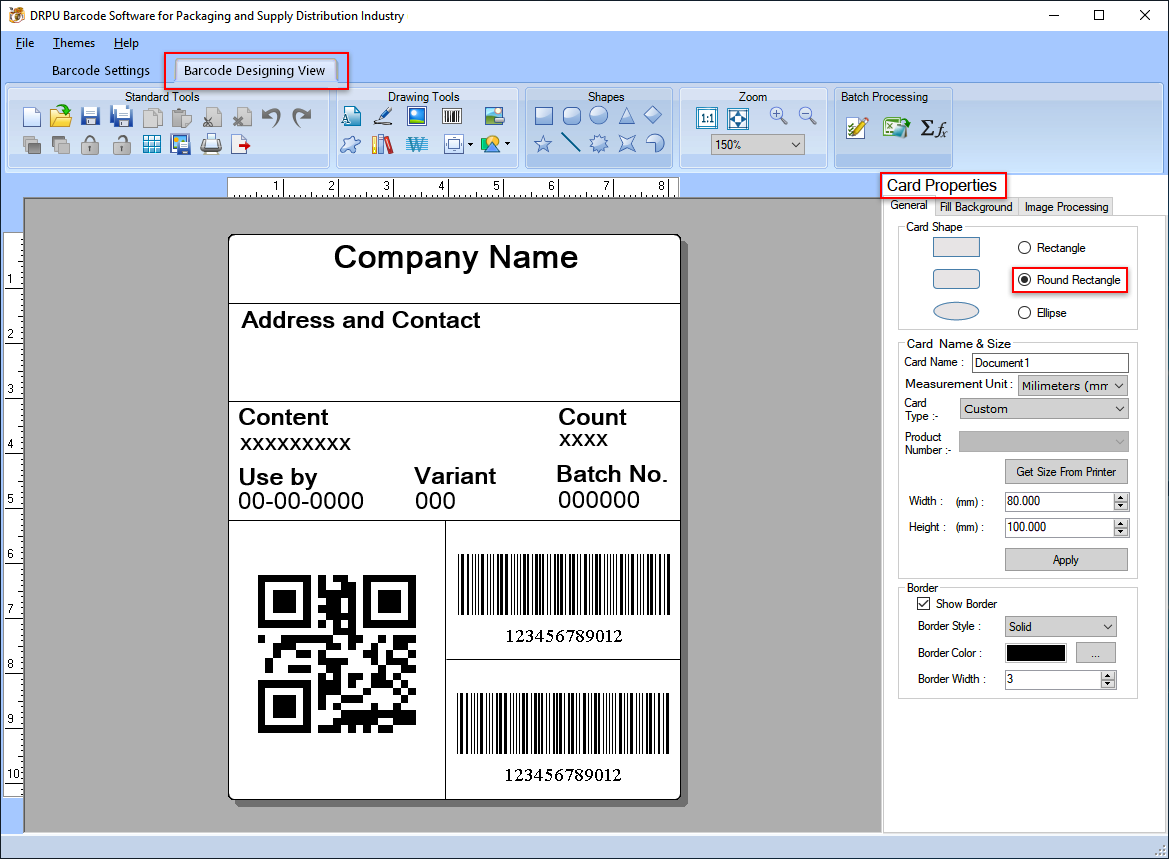The width and height of the screenshot is (1169, 859).
Task: Click the batch processing checklist pencil icon
Action: tap(857, 128)
